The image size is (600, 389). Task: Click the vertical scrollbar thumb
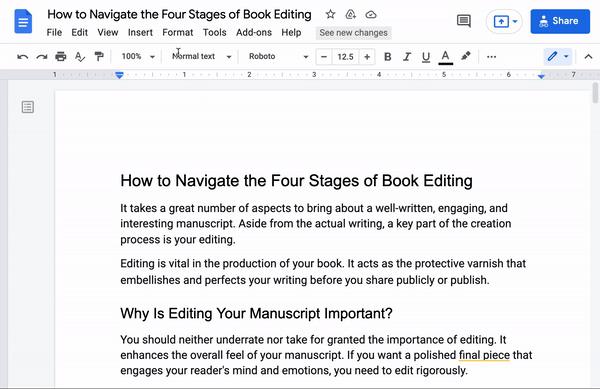point(595,93)
